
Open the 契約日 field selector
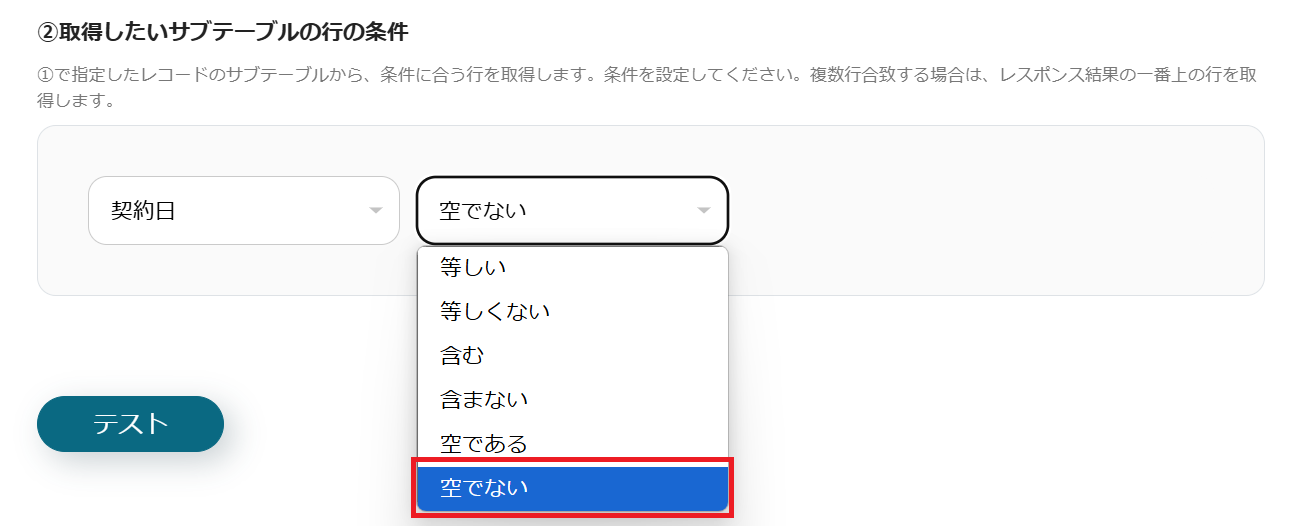244,211
